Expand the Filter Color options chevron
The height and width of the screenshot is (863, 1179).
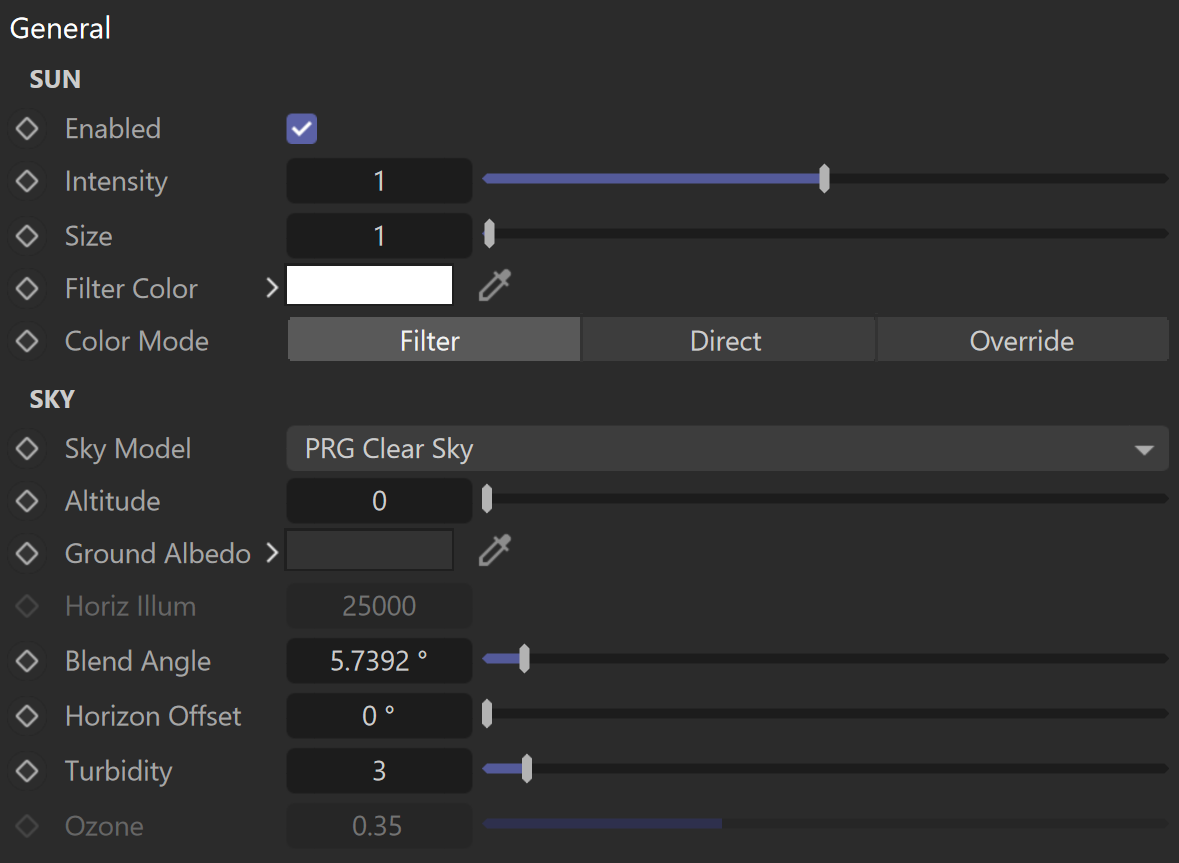tap(272, 288)
